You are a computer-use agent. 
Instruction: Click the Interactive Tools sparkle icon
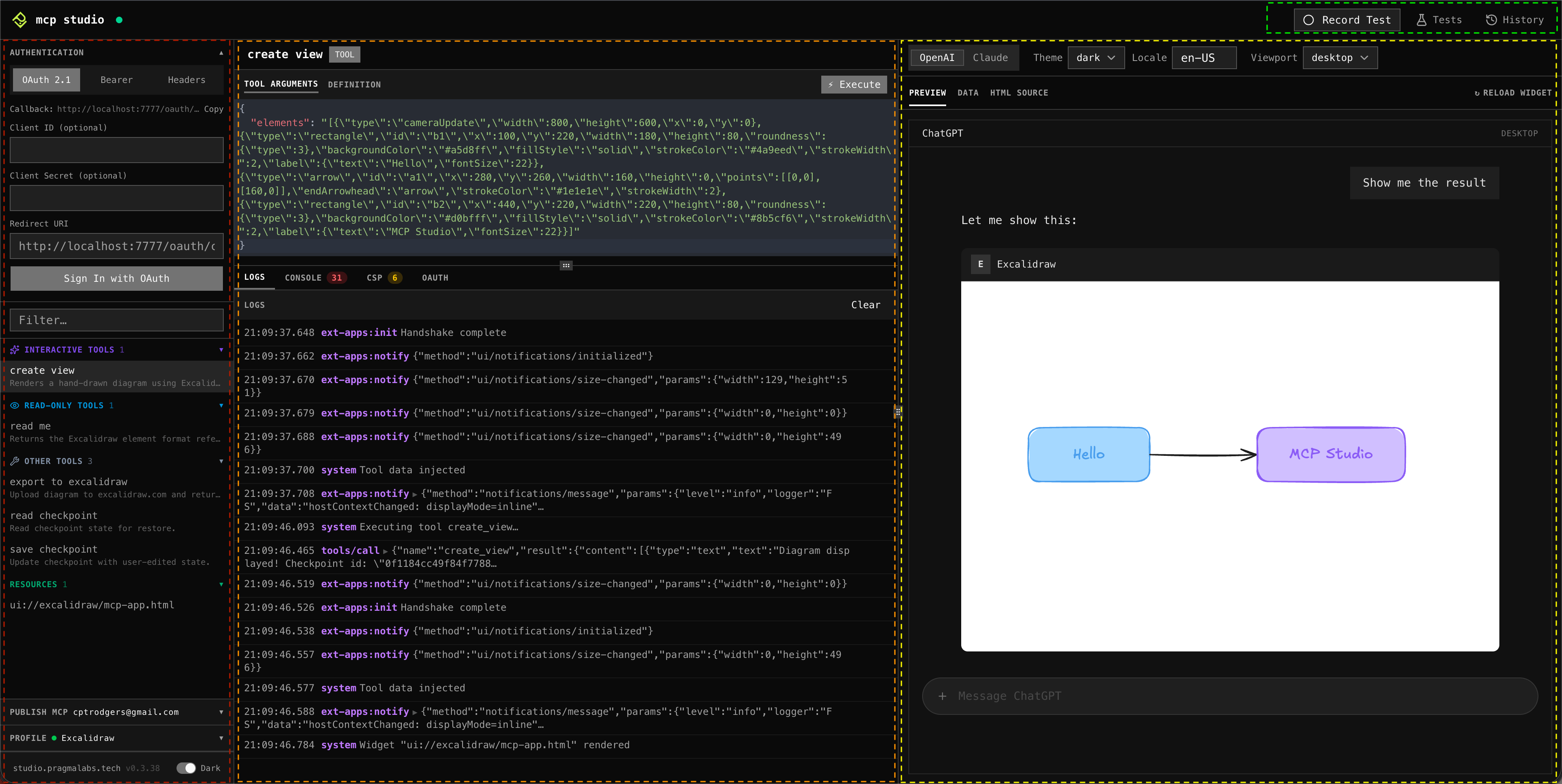[x=15, y=350]
